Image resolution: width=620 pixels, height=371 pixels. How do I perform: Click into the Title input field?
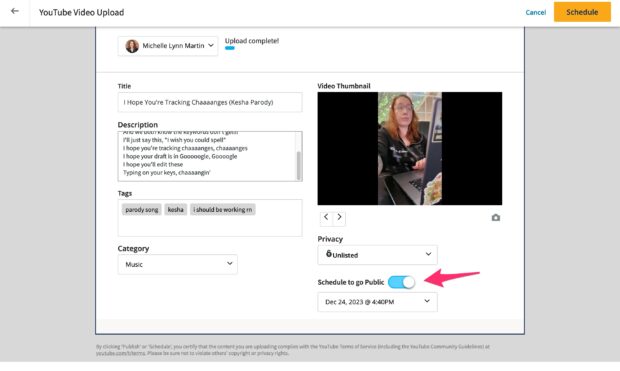pos(210,102)
